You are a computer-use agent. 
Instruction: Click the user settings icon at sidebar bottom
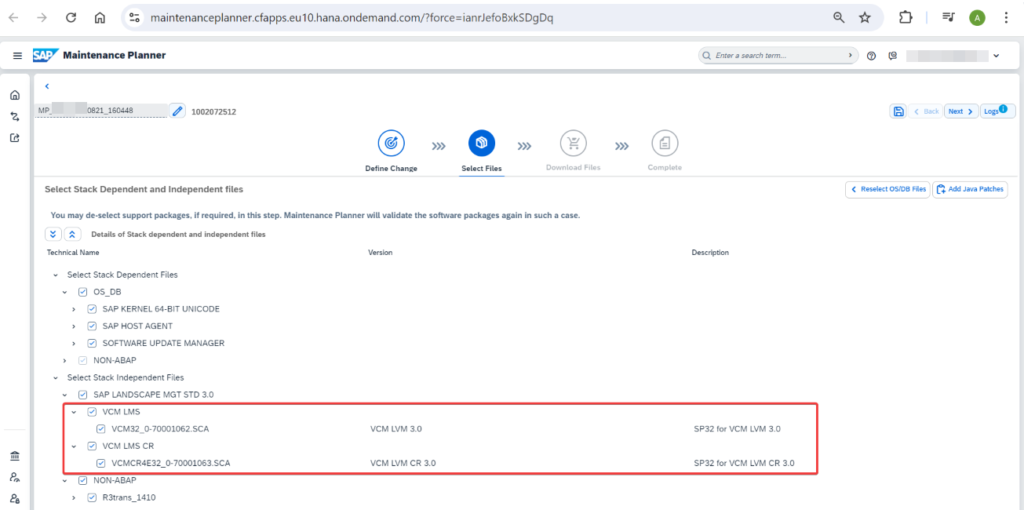(15, 498)
